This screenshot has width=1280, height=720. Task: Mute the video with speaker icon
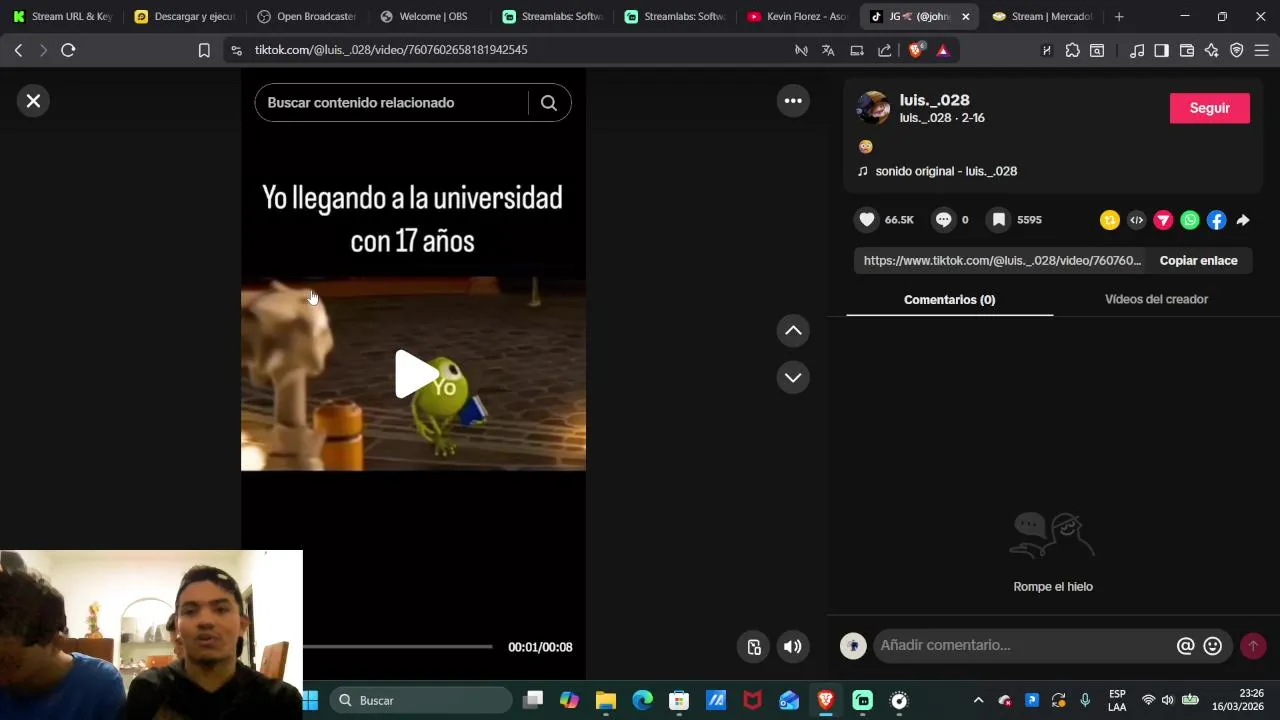coord(793,647)
